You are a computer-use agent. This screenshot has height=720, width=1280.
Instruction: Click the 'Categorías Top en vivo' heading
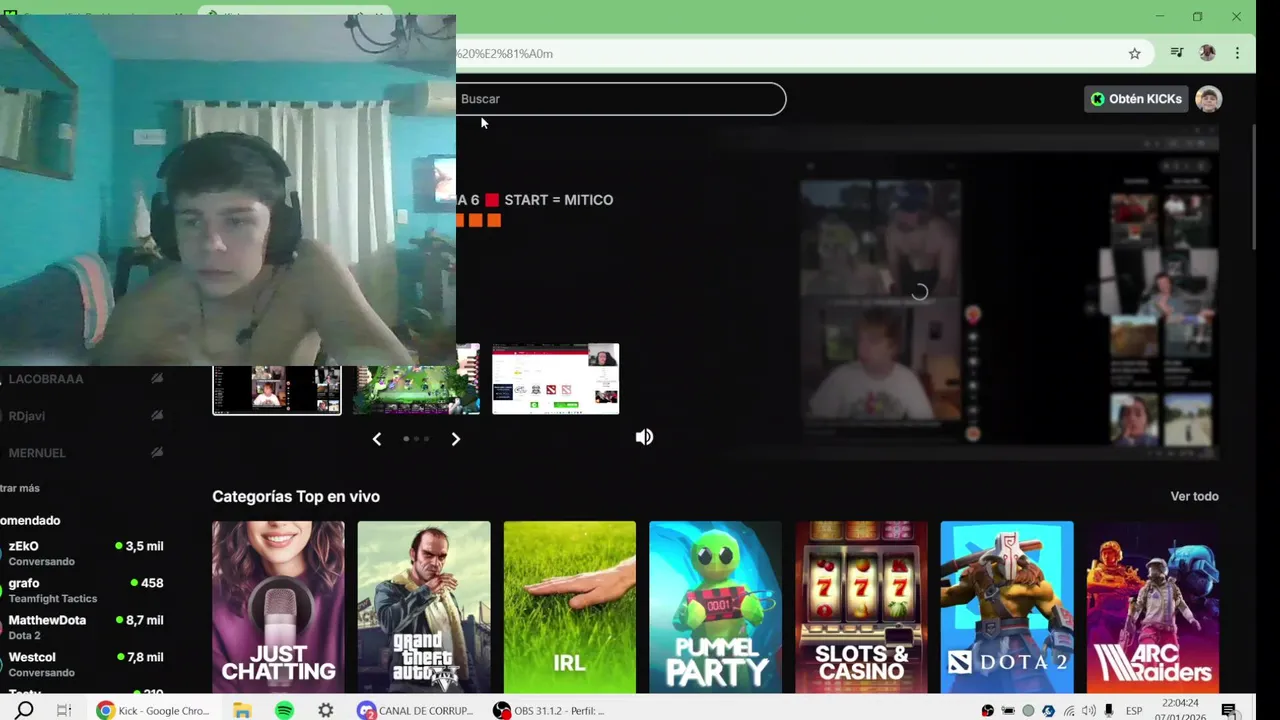tap(296, 496)
